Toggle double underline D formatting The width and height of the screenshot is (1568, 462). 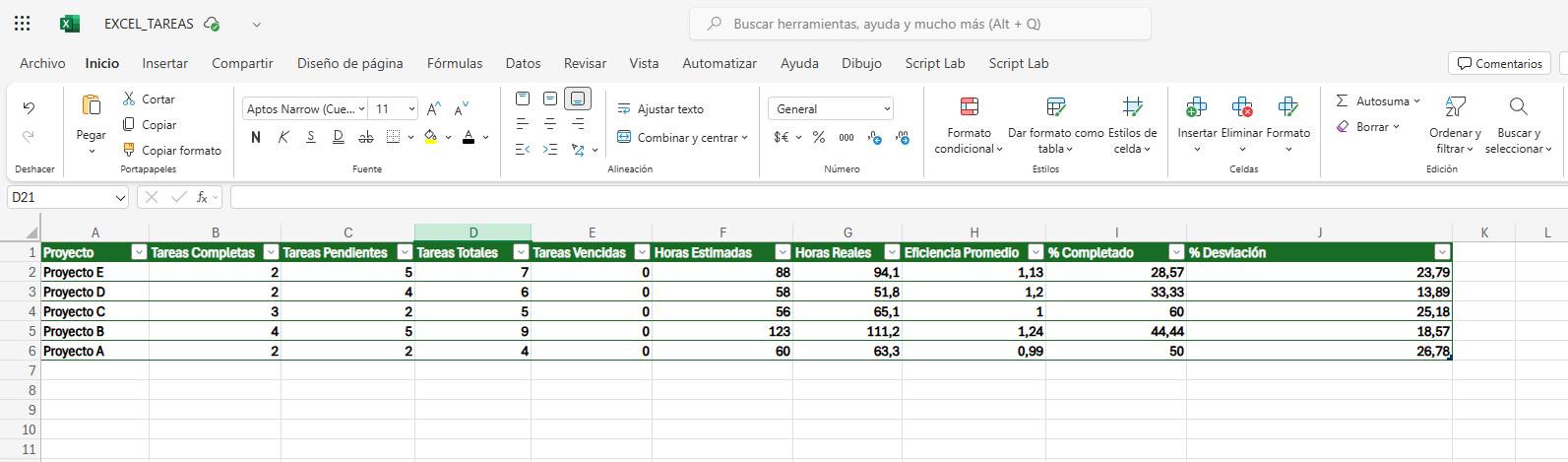(x=339, y=137)
